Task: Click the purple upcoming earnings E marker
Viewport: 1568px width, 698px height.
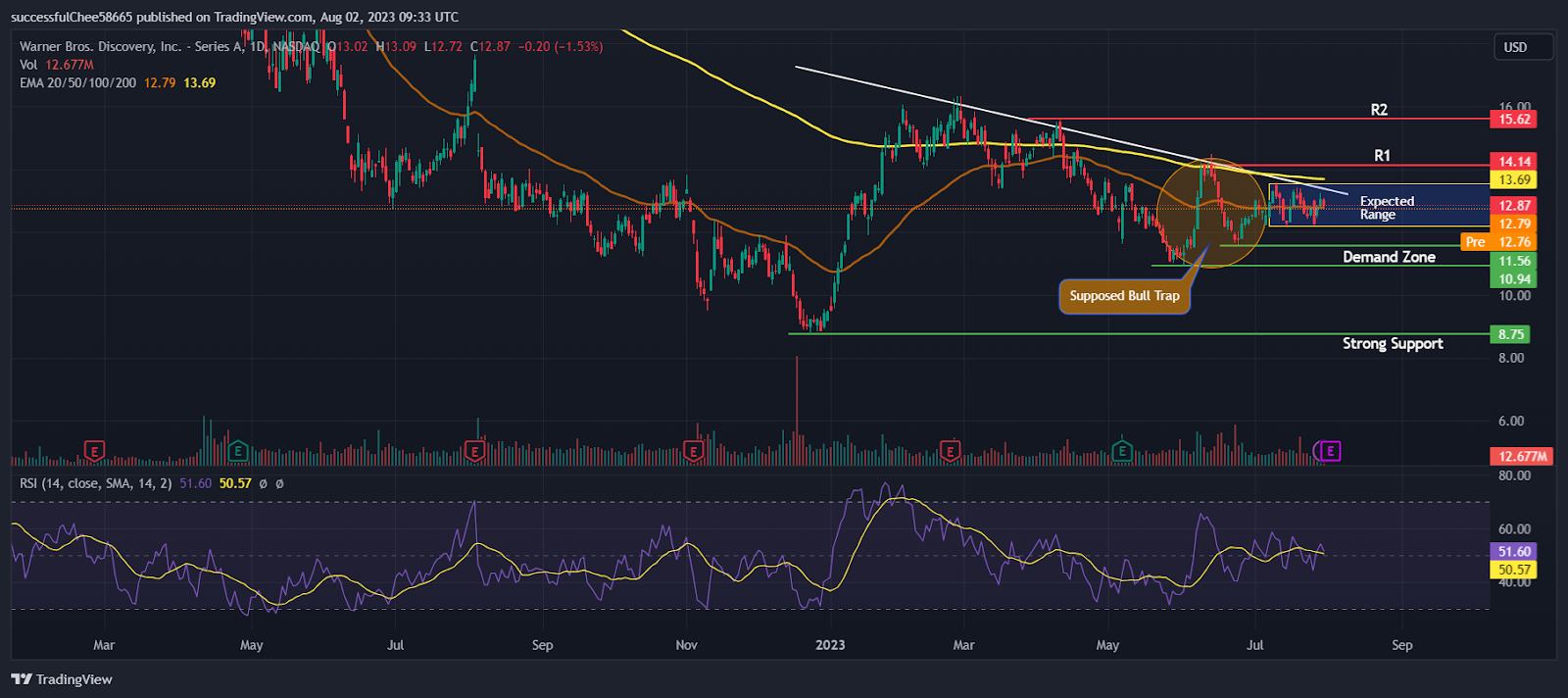Action: pos(1330,451)
